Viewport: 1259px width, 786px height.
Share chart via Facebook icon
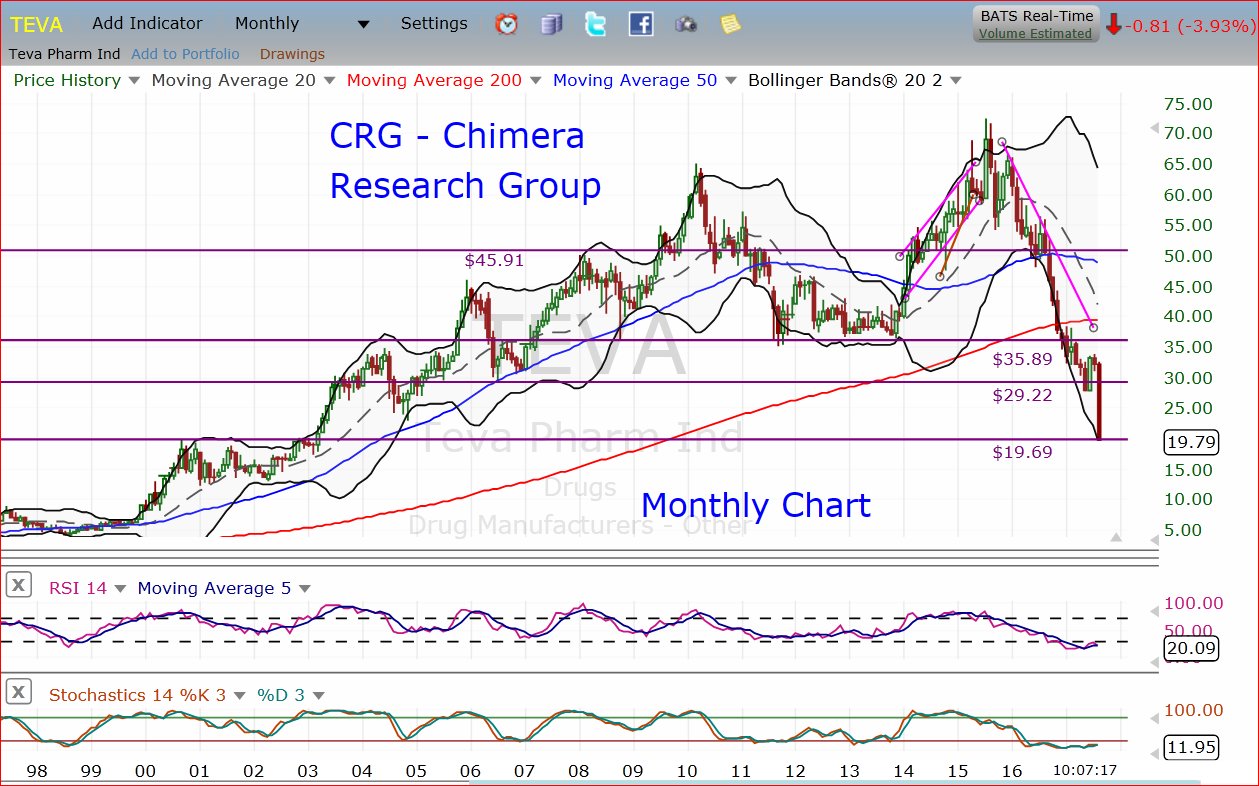(641, 24)
